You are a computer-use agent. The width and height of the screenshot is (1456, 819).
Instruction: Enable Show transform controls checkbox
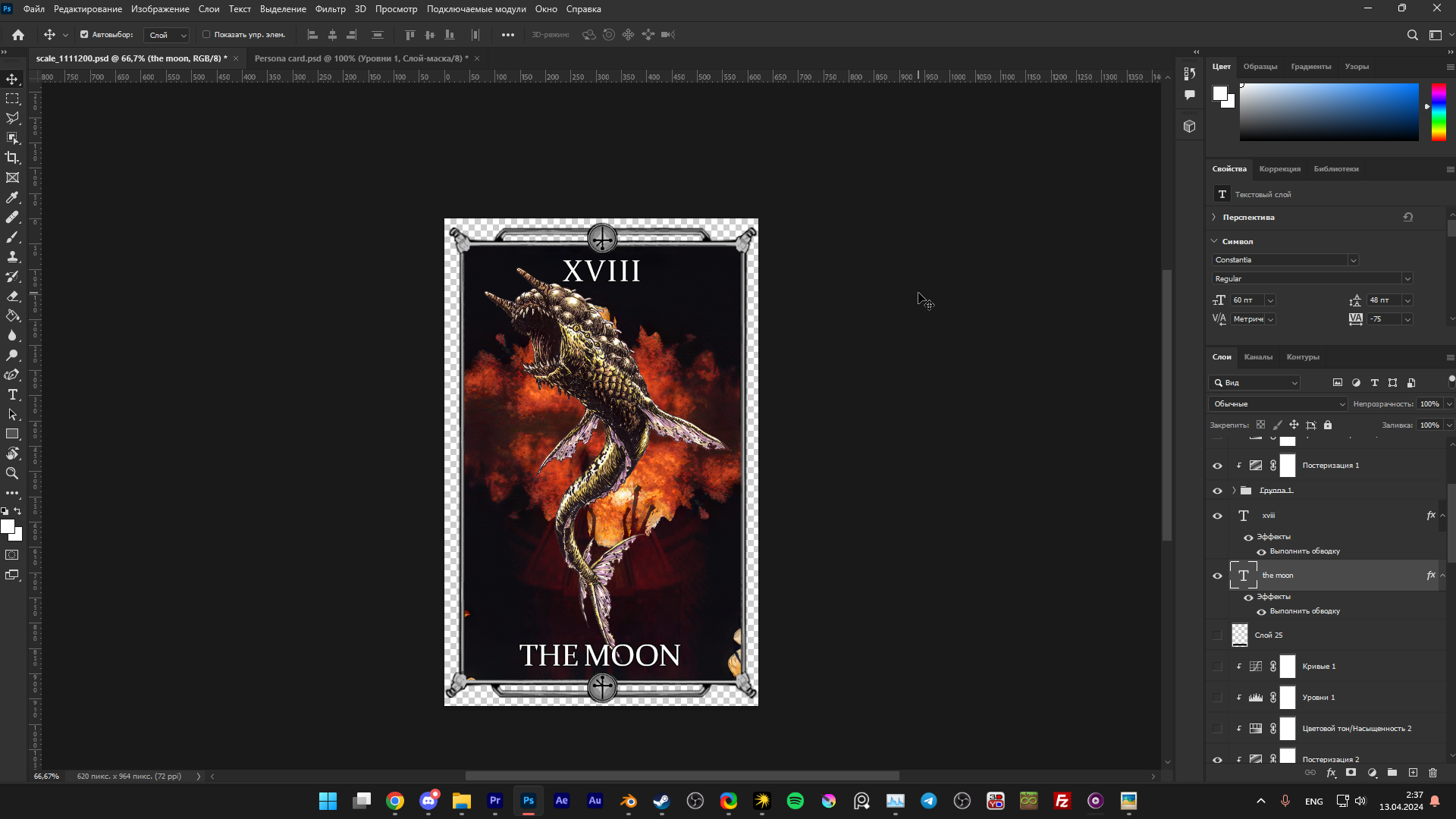(x=206, y=35)
